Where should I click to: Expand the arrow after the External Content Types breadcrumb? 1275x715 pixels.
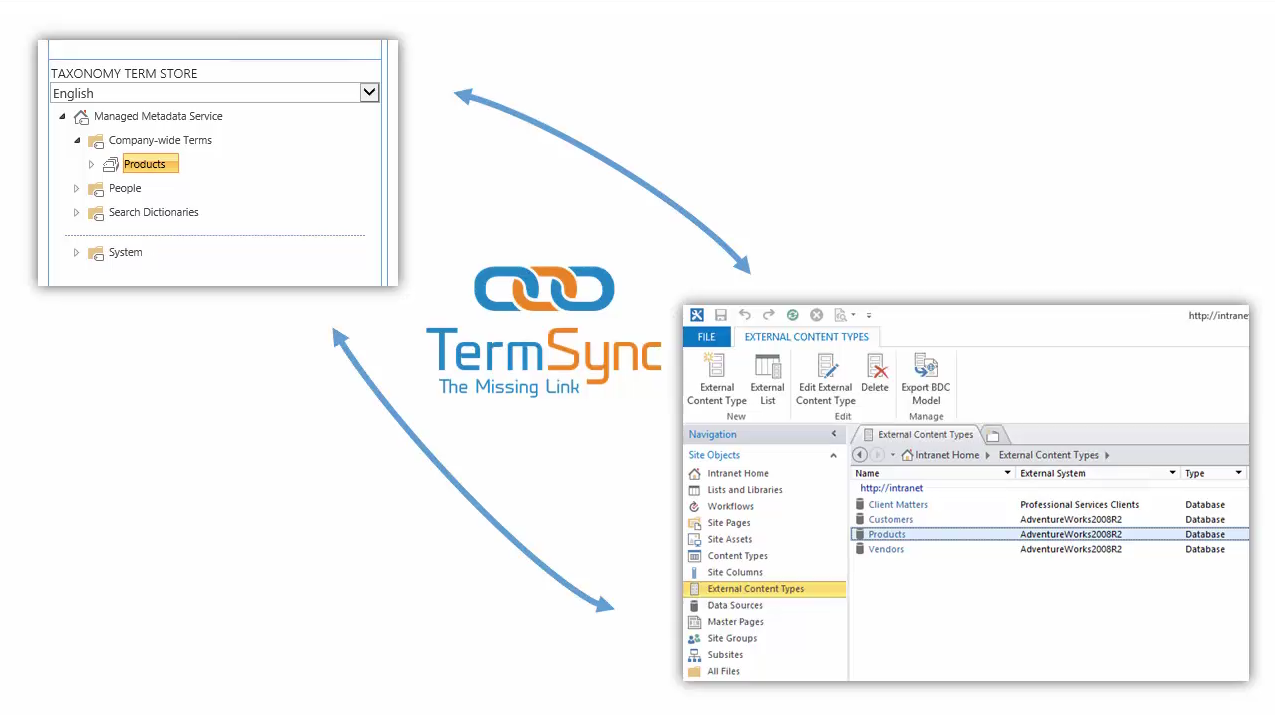pyautogui.click(x=1107, y=456)
